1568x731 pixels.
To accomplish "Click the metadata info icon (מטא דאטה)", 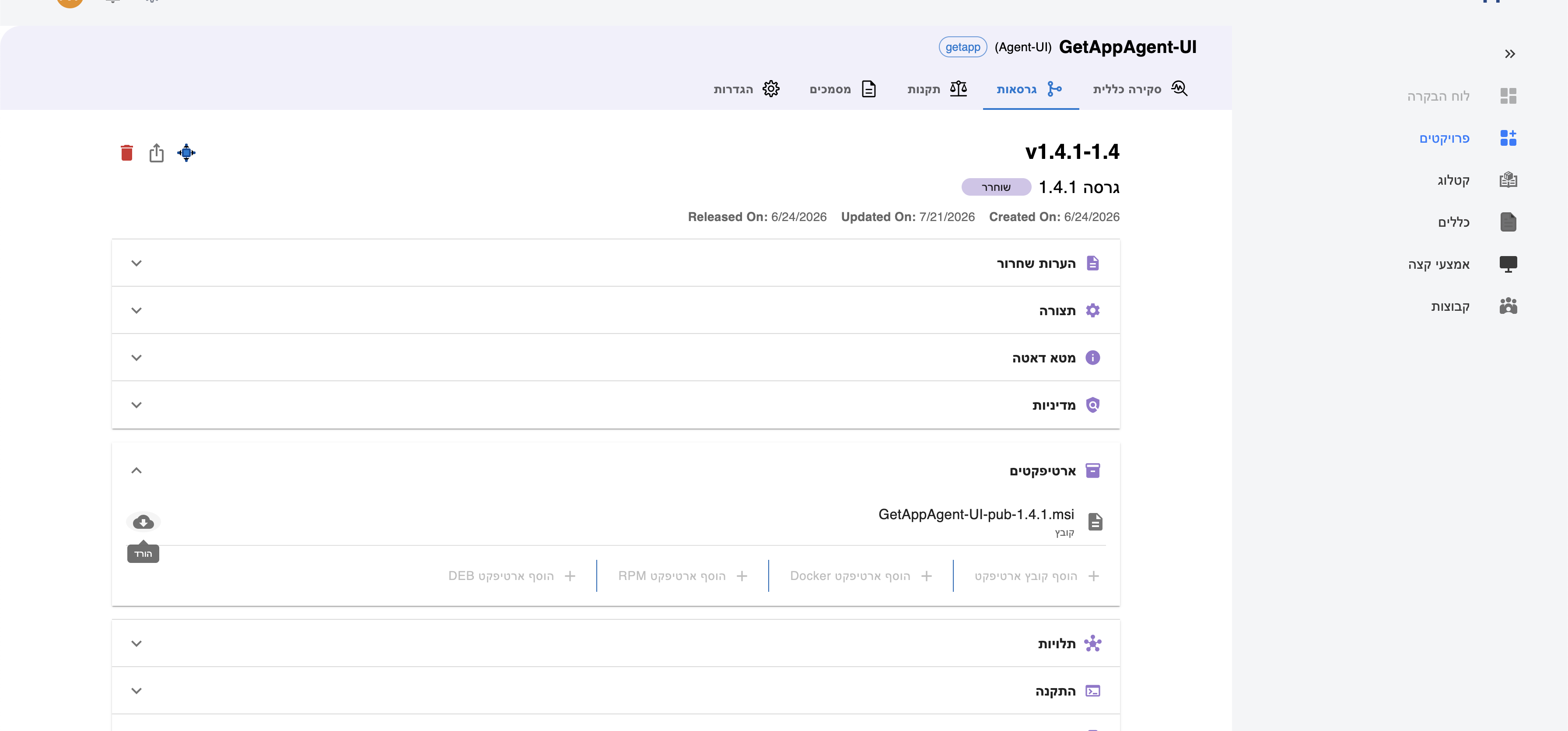I will coord(1092,358).
